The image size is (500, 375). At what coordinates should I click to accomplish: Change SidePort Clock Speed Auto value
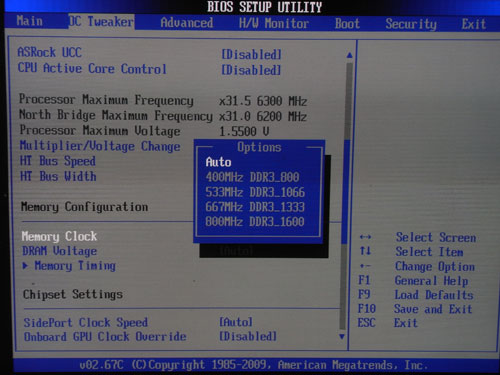click(x=236, y=322)
